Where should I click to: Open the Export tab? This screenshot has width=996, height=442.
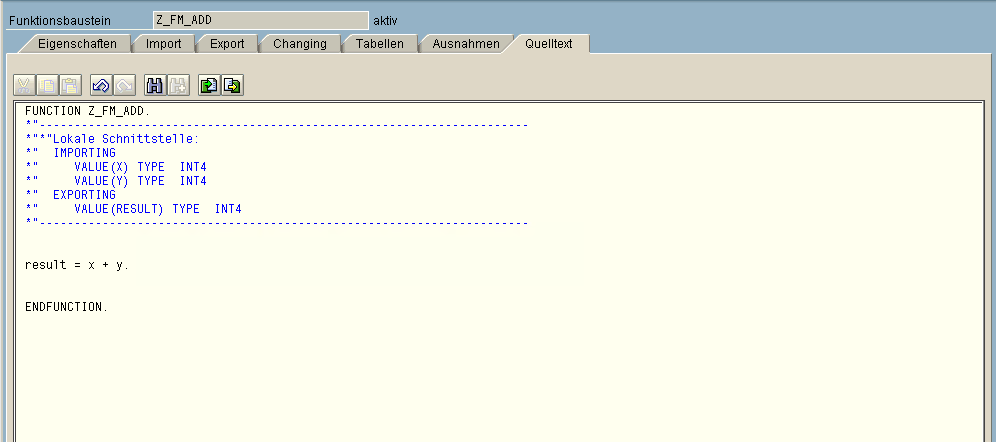click(x=227, y=44)
